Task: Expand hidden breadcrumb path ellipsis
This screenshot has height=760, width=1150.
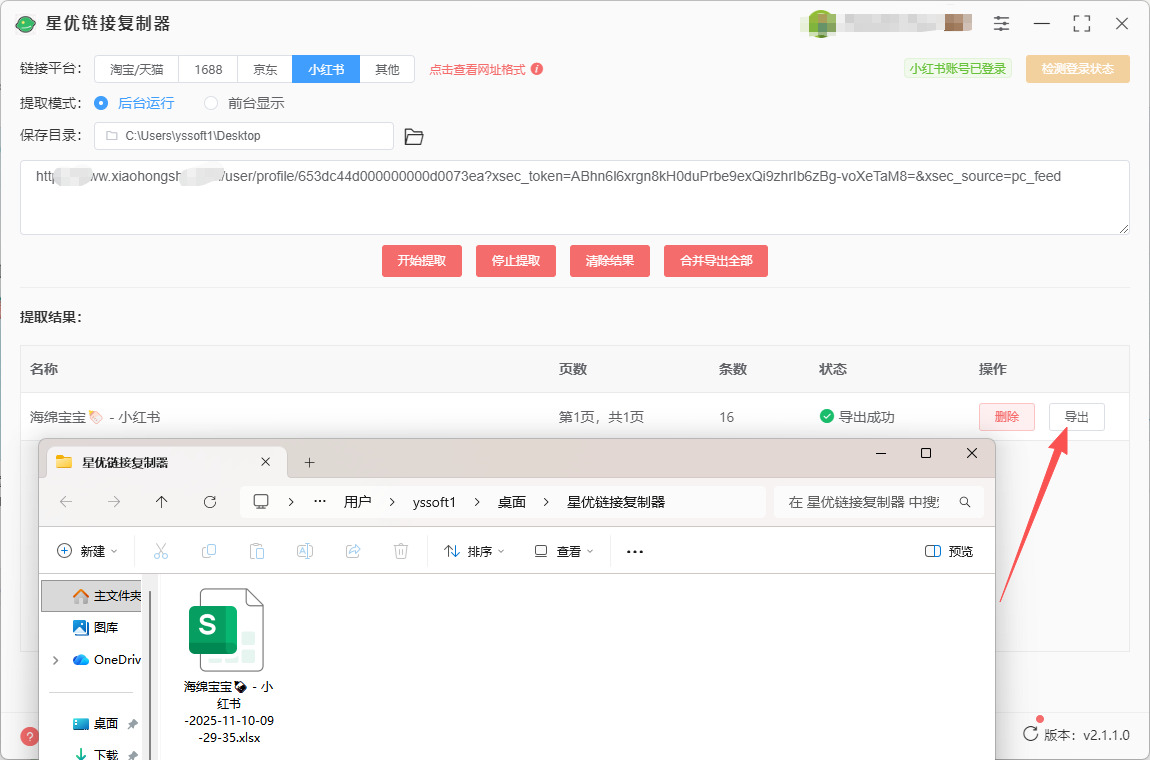Action: point(320,502)
